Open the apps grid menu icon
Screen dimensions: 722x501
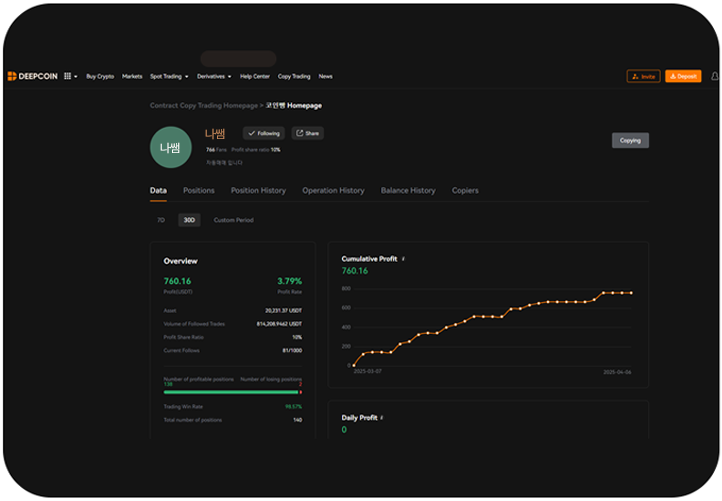coord(68,76)
